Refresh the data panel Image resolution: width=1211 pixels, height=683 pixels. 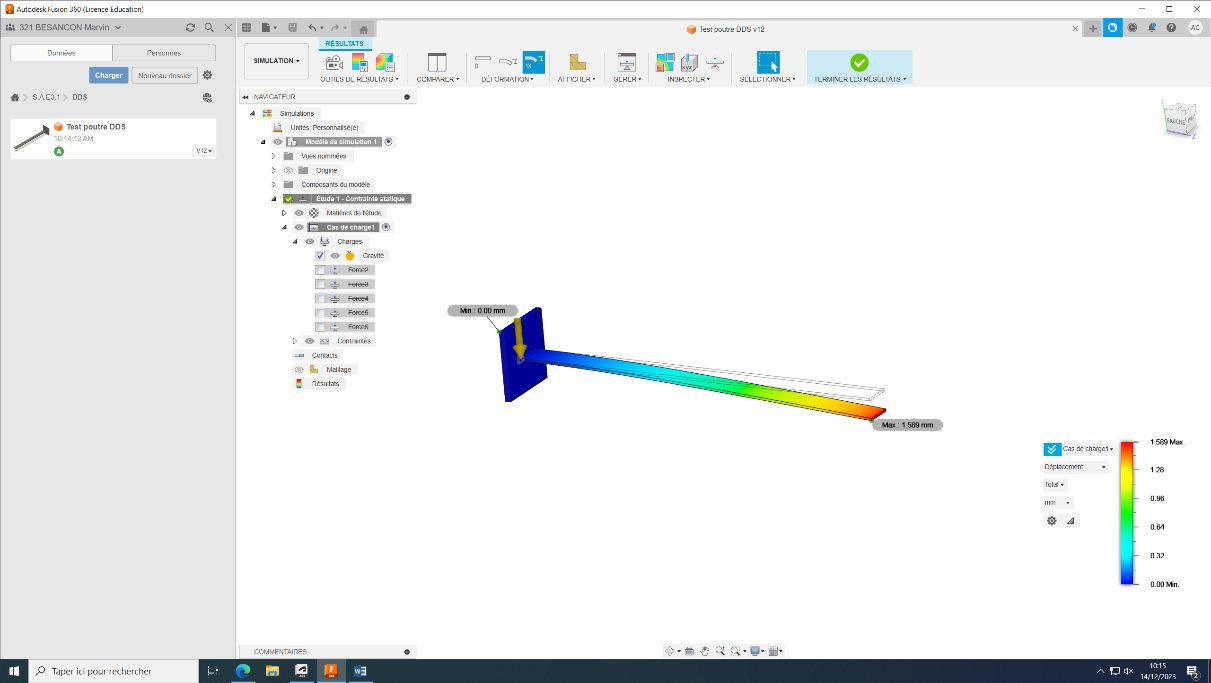tap(190, 28)
